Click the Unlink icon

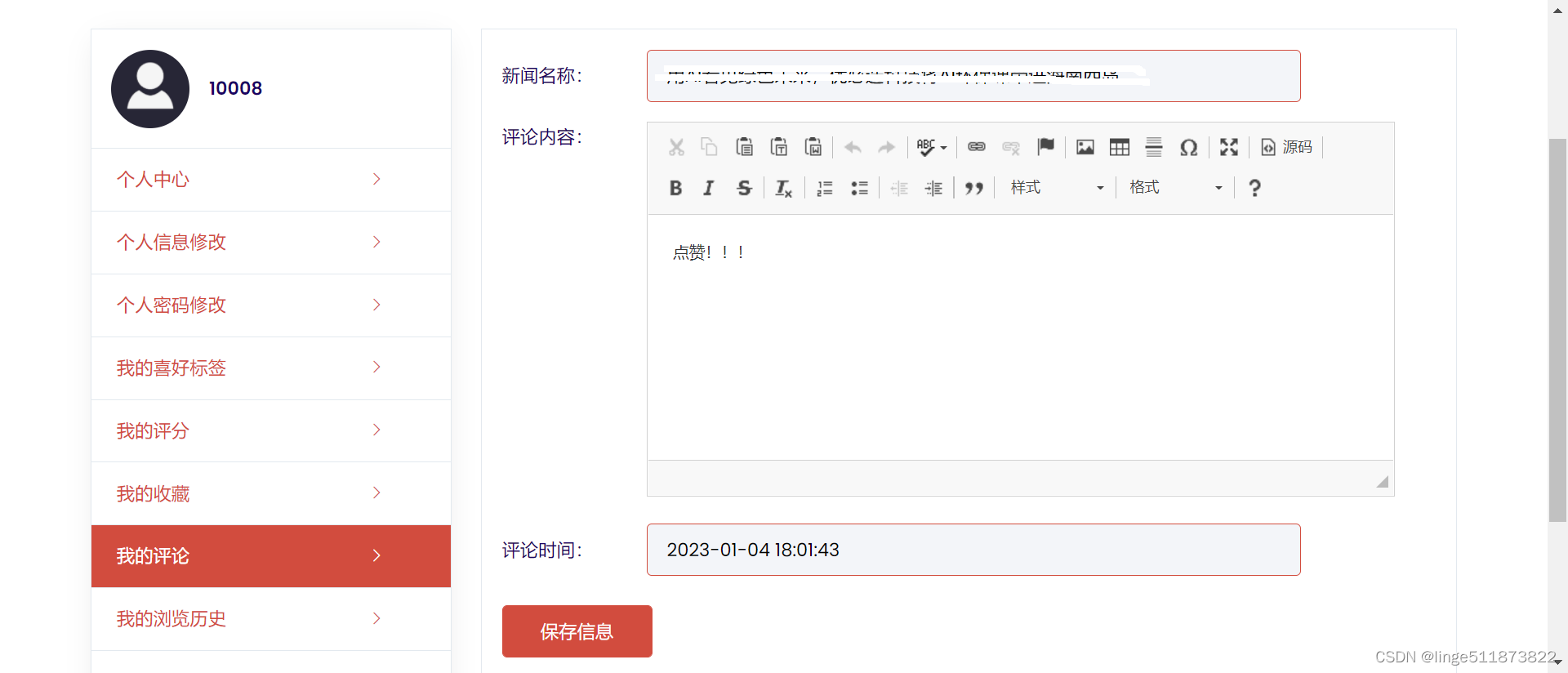click(1011, 147)
